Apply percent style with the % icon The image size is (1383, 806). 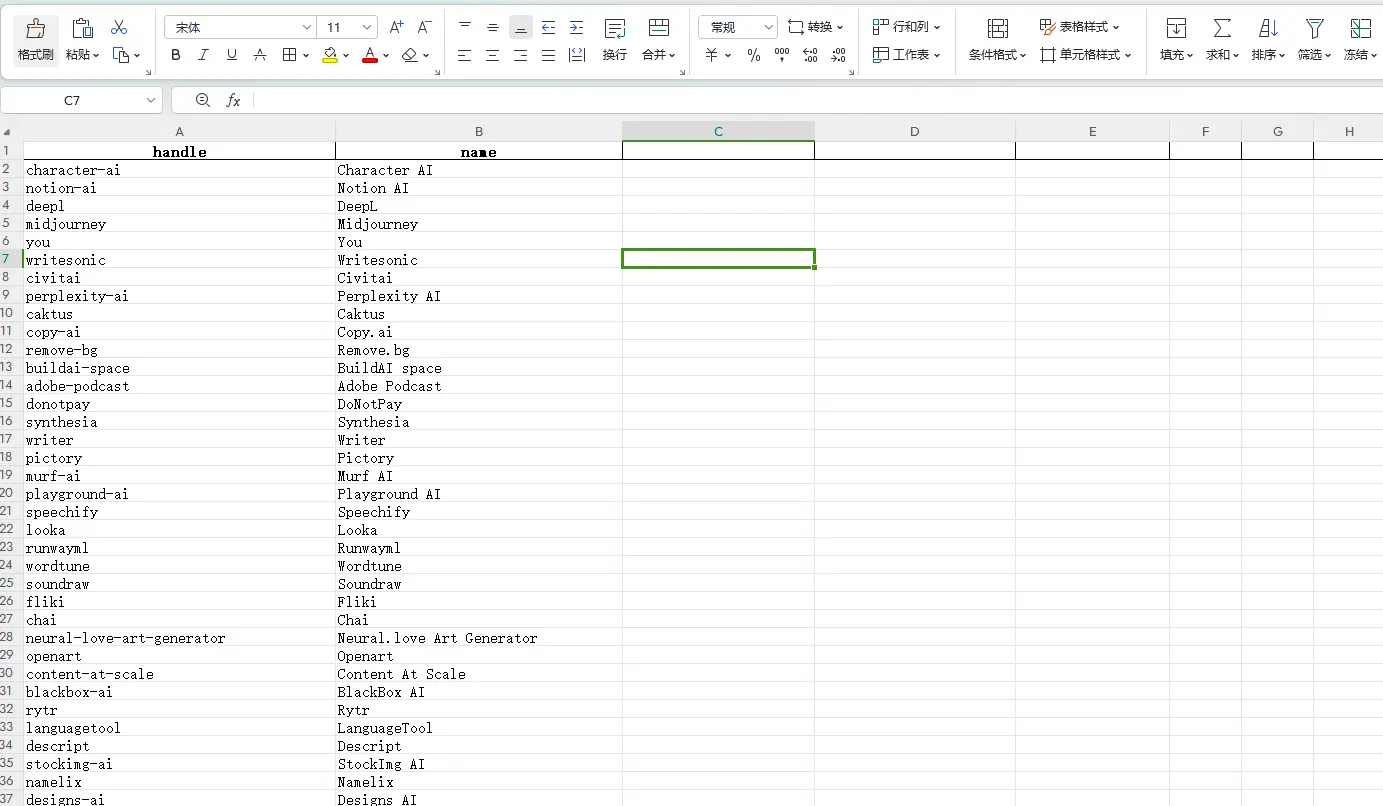click(x=754, y=55)
